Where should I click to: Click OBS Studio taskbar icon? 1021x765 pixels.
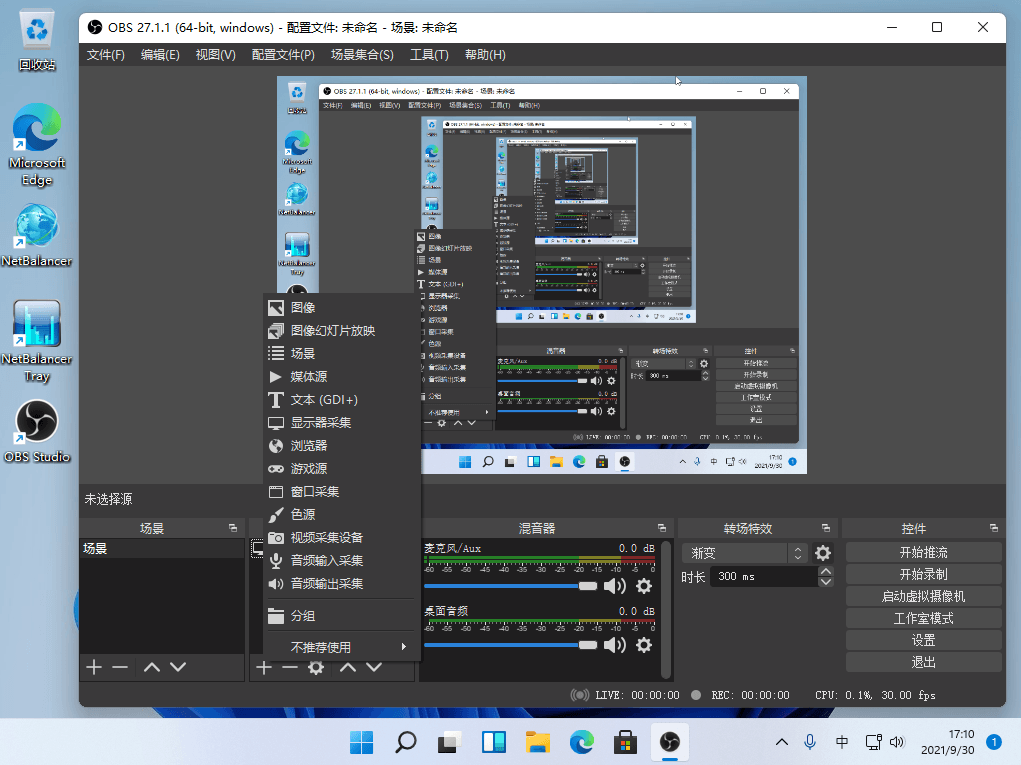tap(669, 742)
